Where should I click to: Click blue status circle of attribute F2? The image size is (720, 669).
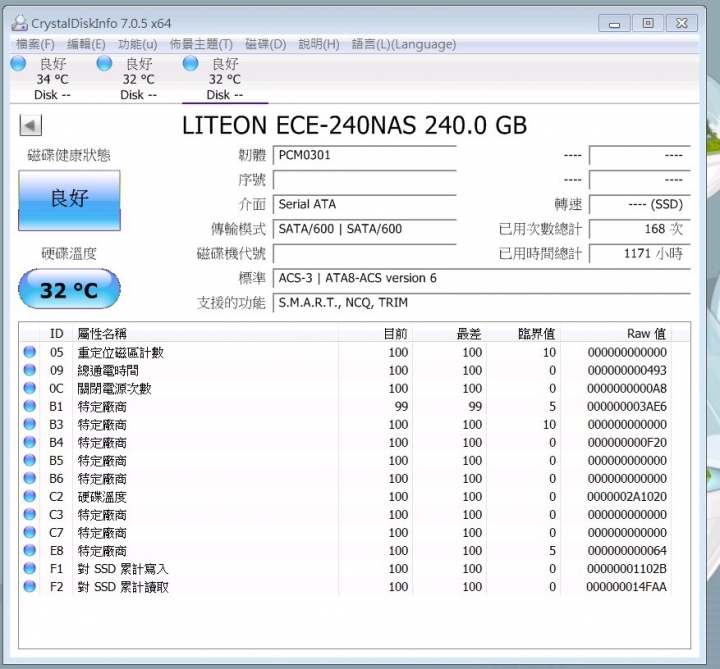pyautogui.click(x=29, y=586)
